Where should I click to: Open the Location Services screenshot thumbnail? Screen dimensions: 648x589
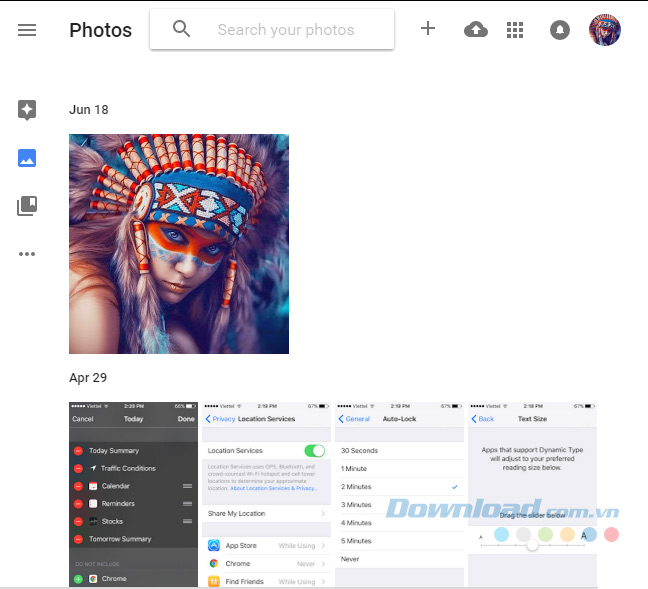(x=267, y=494)
